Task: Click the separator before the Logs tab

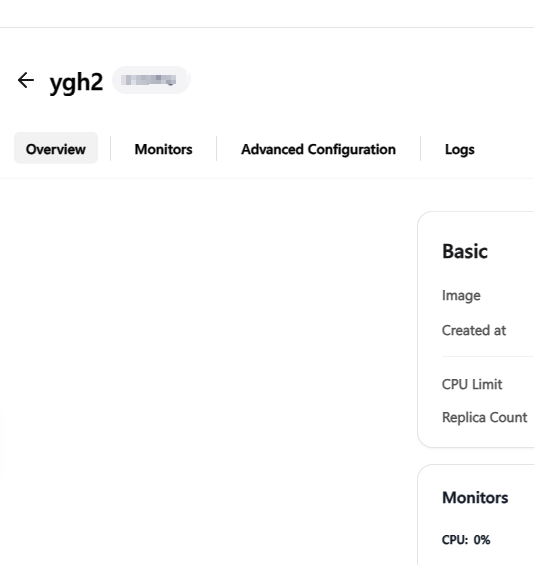Action: pyautogui.click(x=420, y=148)
